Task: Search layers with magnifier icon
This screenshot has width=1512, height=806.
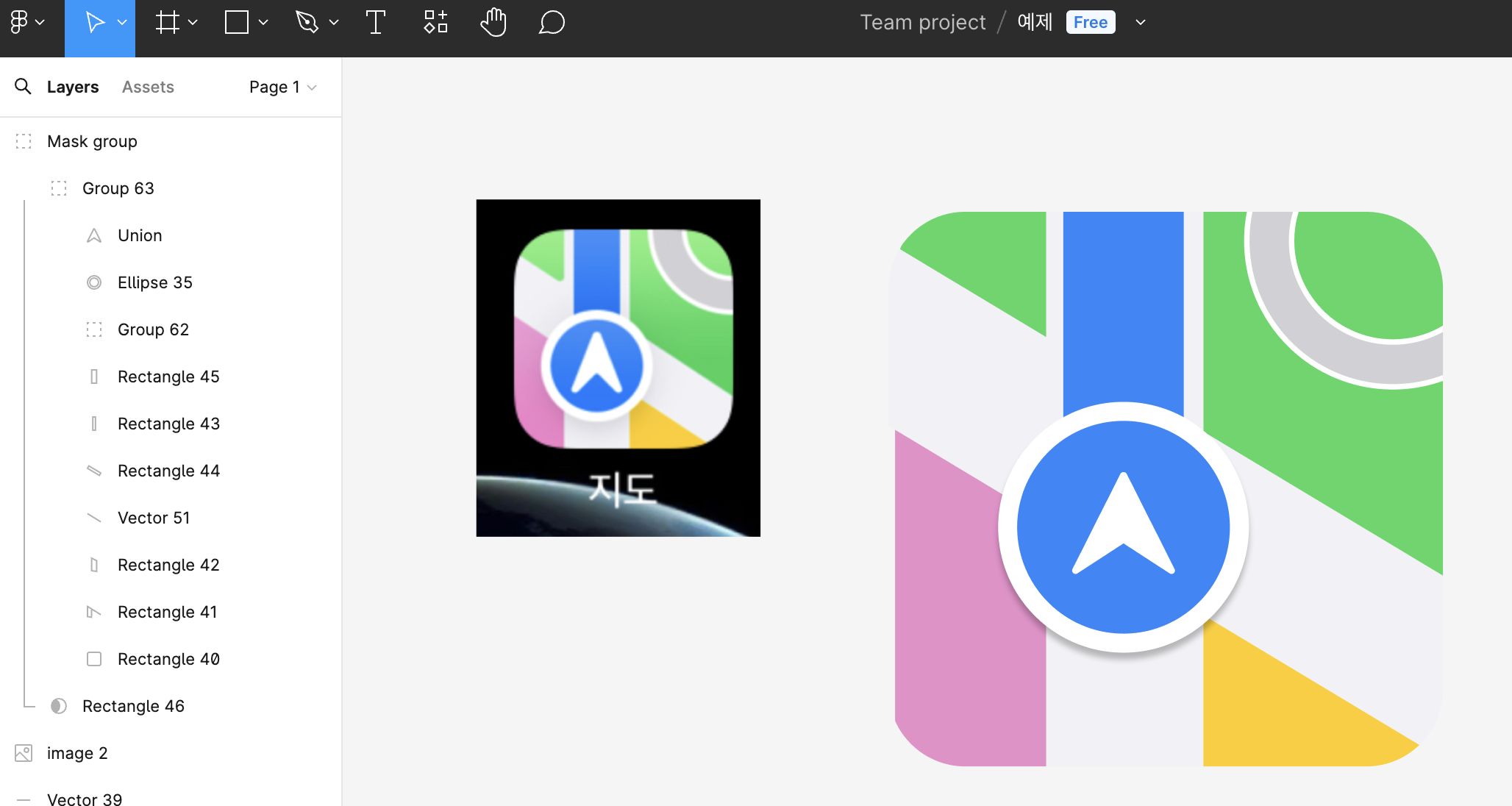Action: click(x=23, y=87)
